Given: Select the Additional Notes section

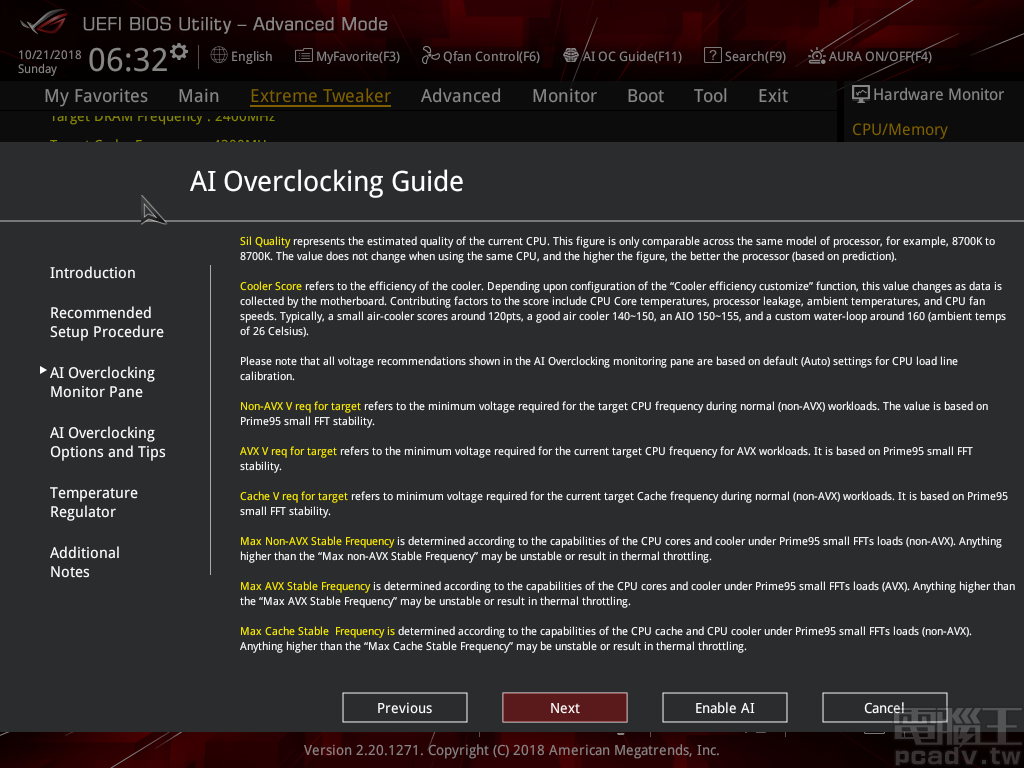Looking at the screenshot, I should 85,562.
